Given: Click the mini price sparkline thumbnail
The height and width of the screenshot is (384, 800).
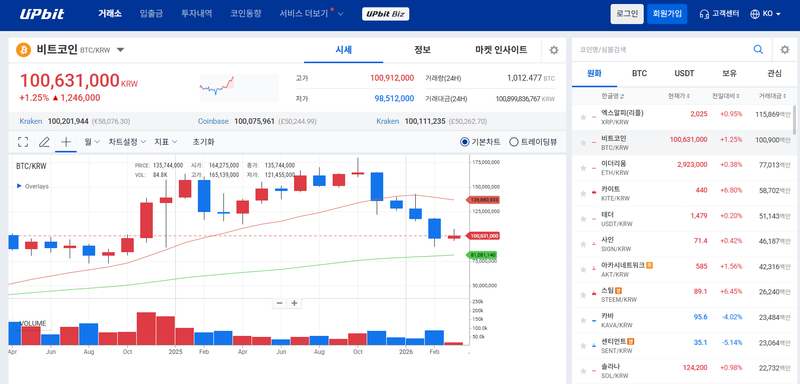Looking at the screenshot, I should point(239,87).
